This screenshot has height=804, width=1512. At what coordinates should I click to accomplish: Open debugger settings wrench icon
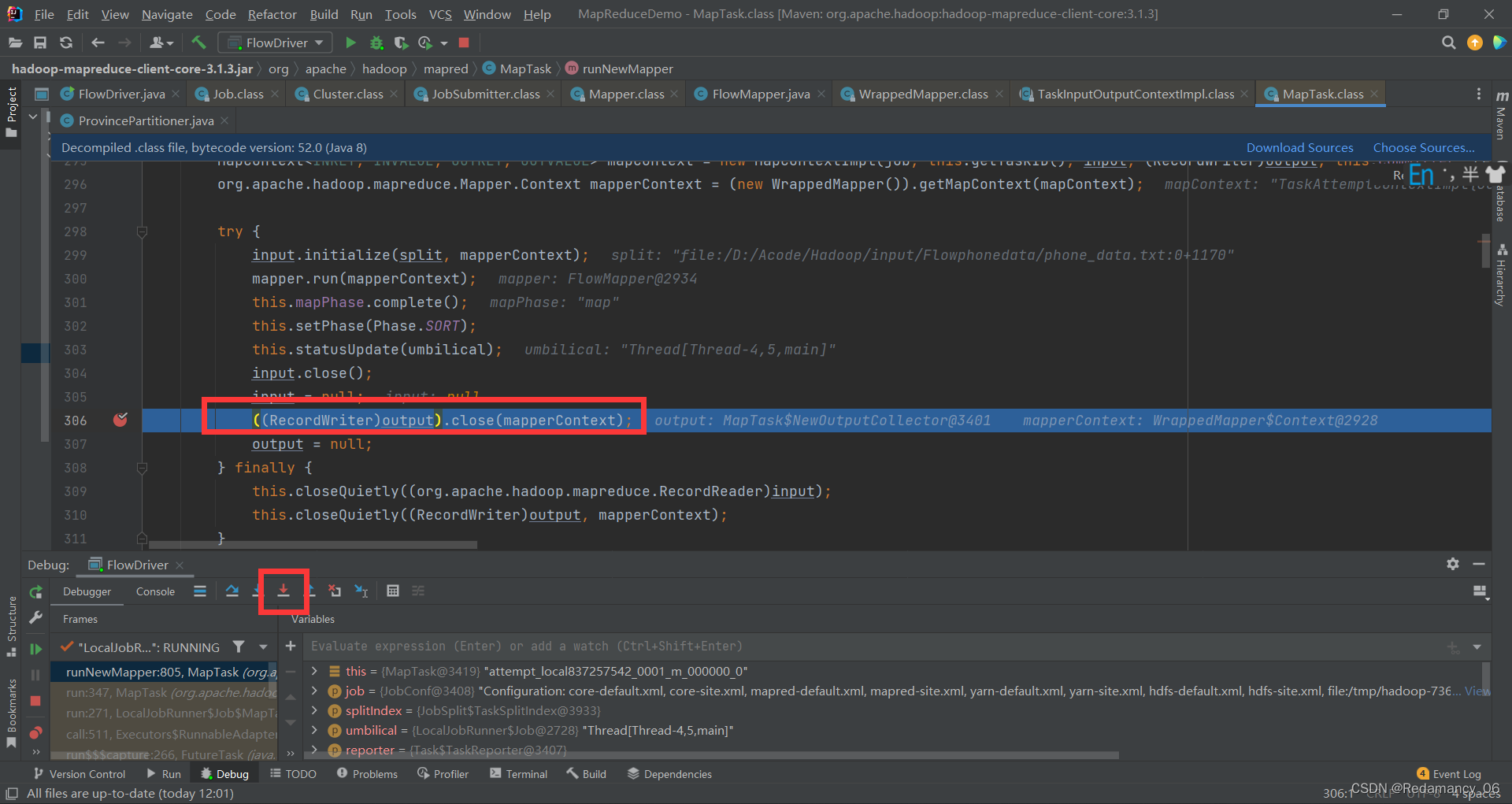coord(35,618)
